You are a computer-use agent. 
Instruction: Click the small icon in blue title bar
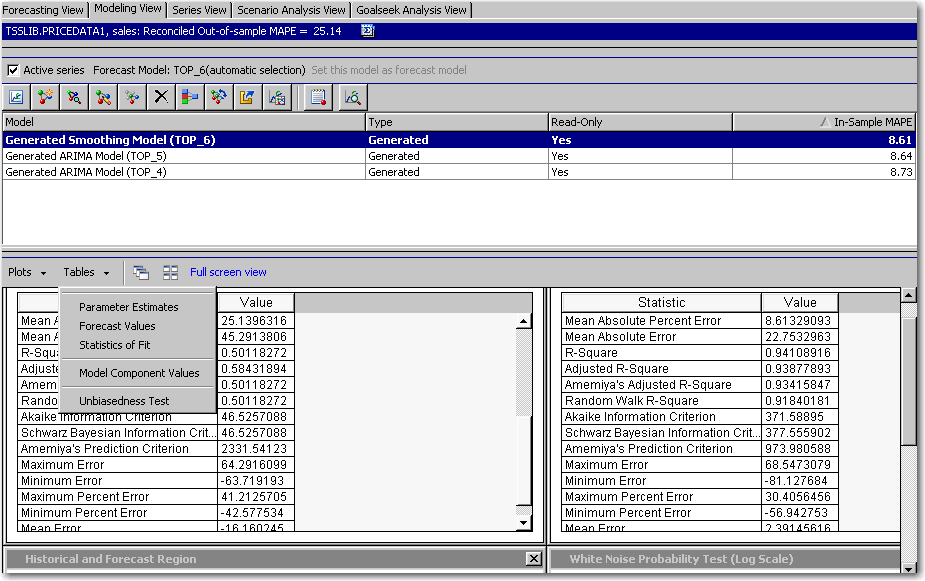click(367, 31)
